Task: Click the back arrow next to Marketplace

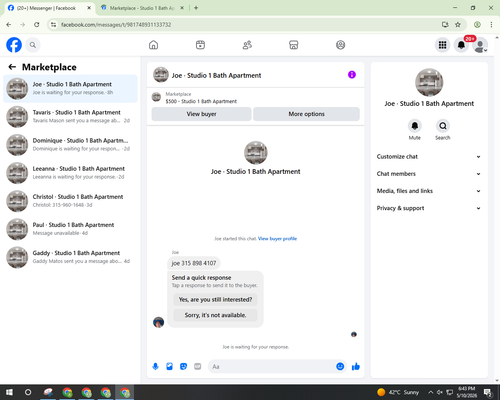Action: (12, 67)
